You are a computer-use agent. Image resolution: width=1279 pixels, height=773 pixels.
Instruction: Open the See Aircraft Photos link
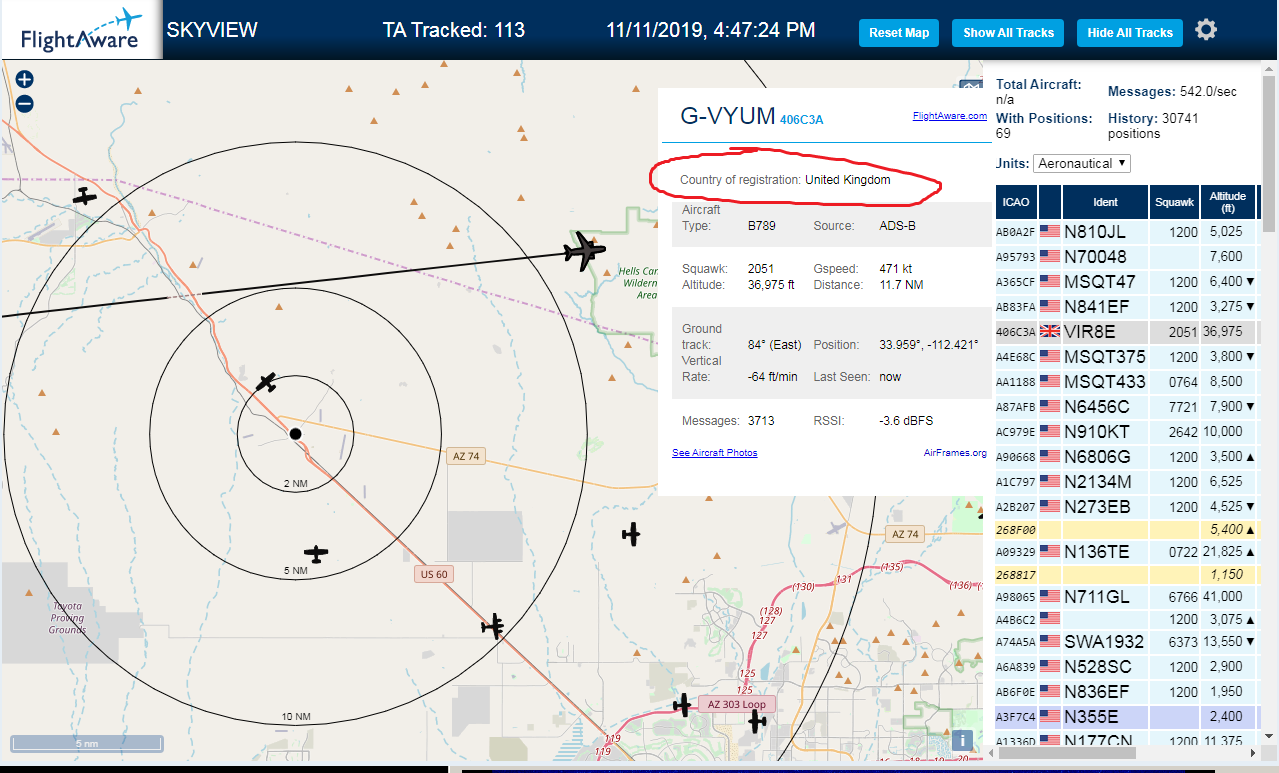tap(715, 453)
